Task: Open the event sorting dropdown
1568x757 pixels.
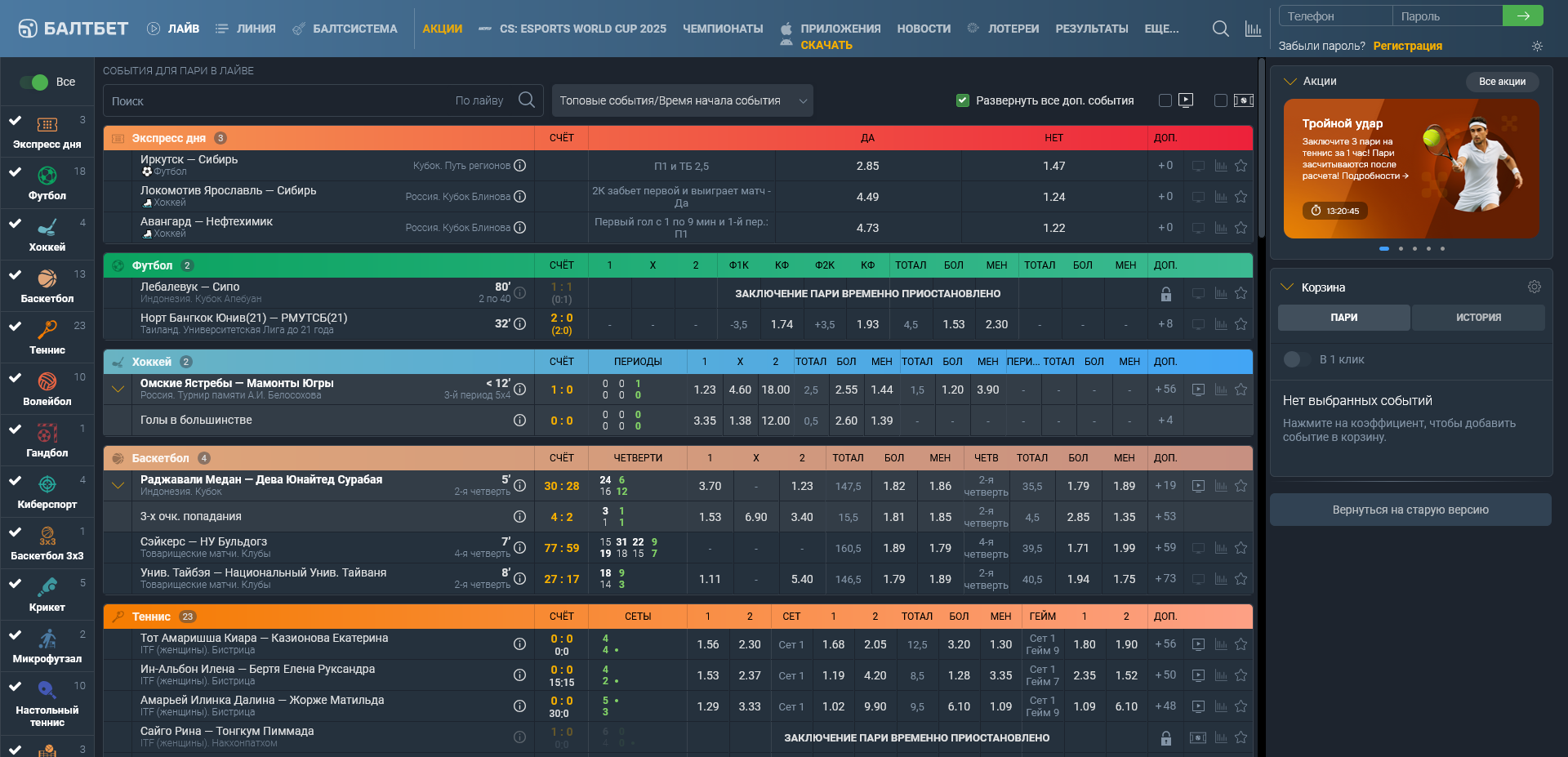Action: click(x=682, y=100)
